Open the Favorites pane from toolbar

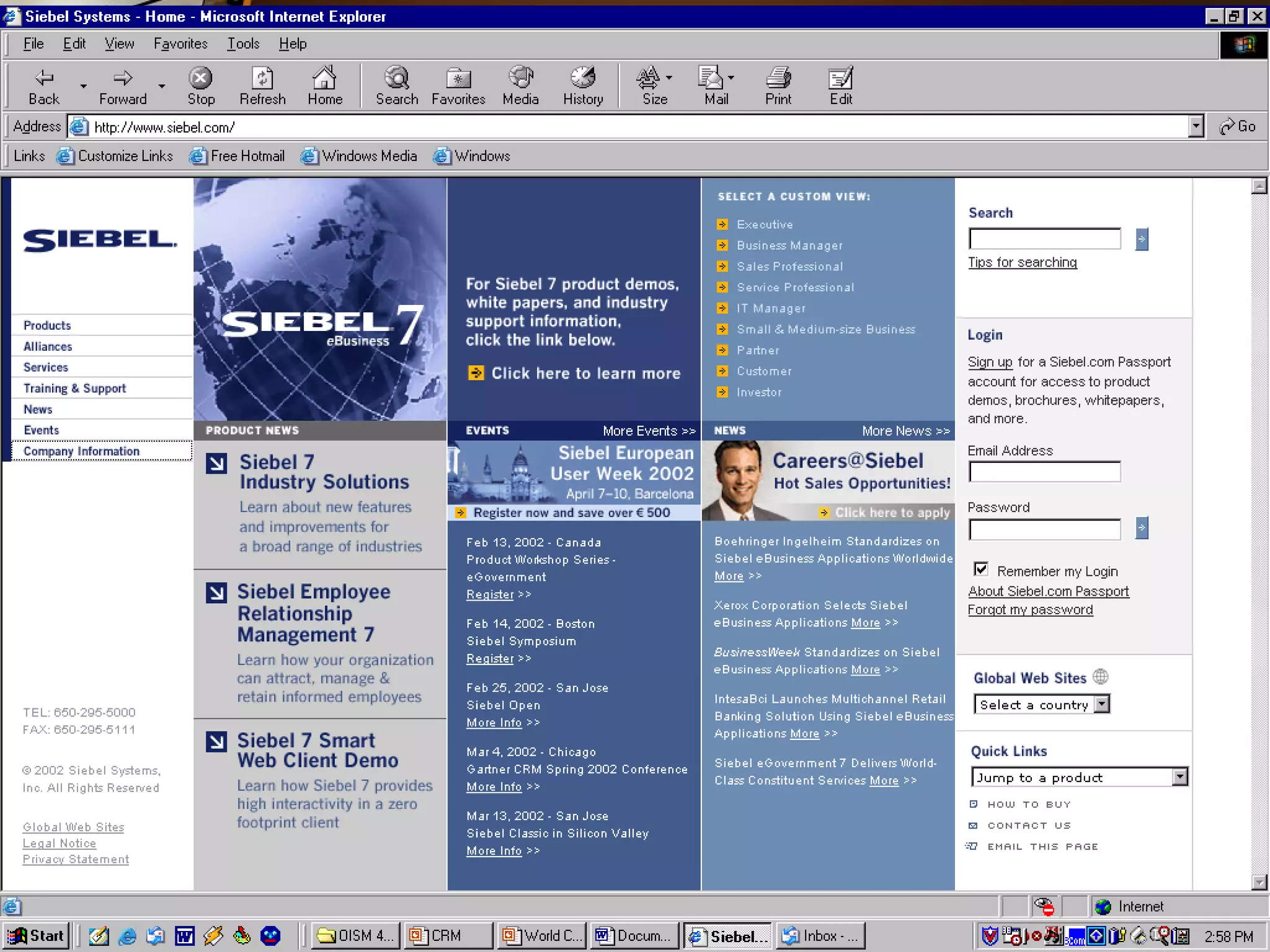pyautogui.click(x=458, y=86)
